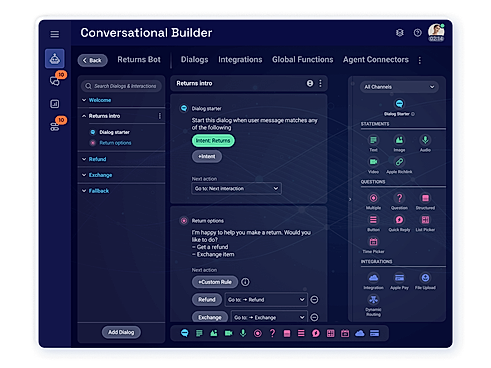Click the Add Dialog button

[121, 332]
